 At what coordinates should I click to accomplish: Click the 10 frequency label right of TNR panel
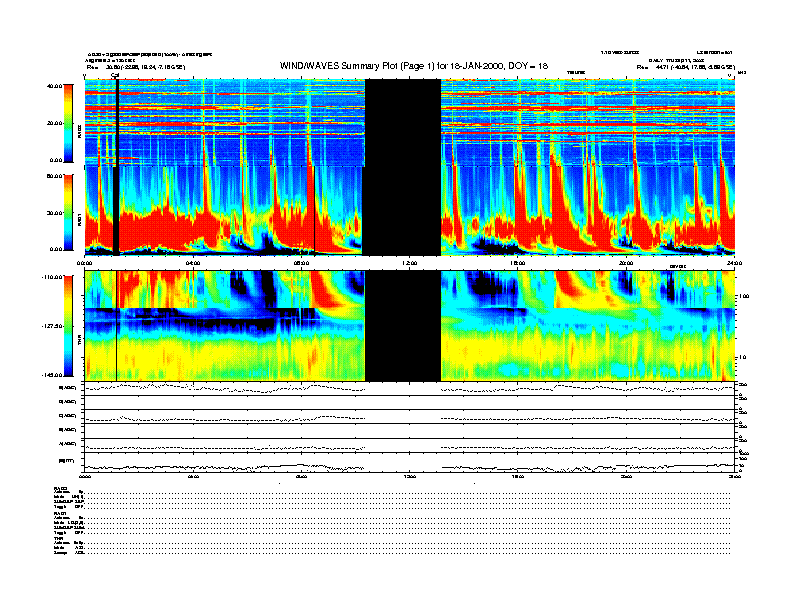[x=743, y=358]
